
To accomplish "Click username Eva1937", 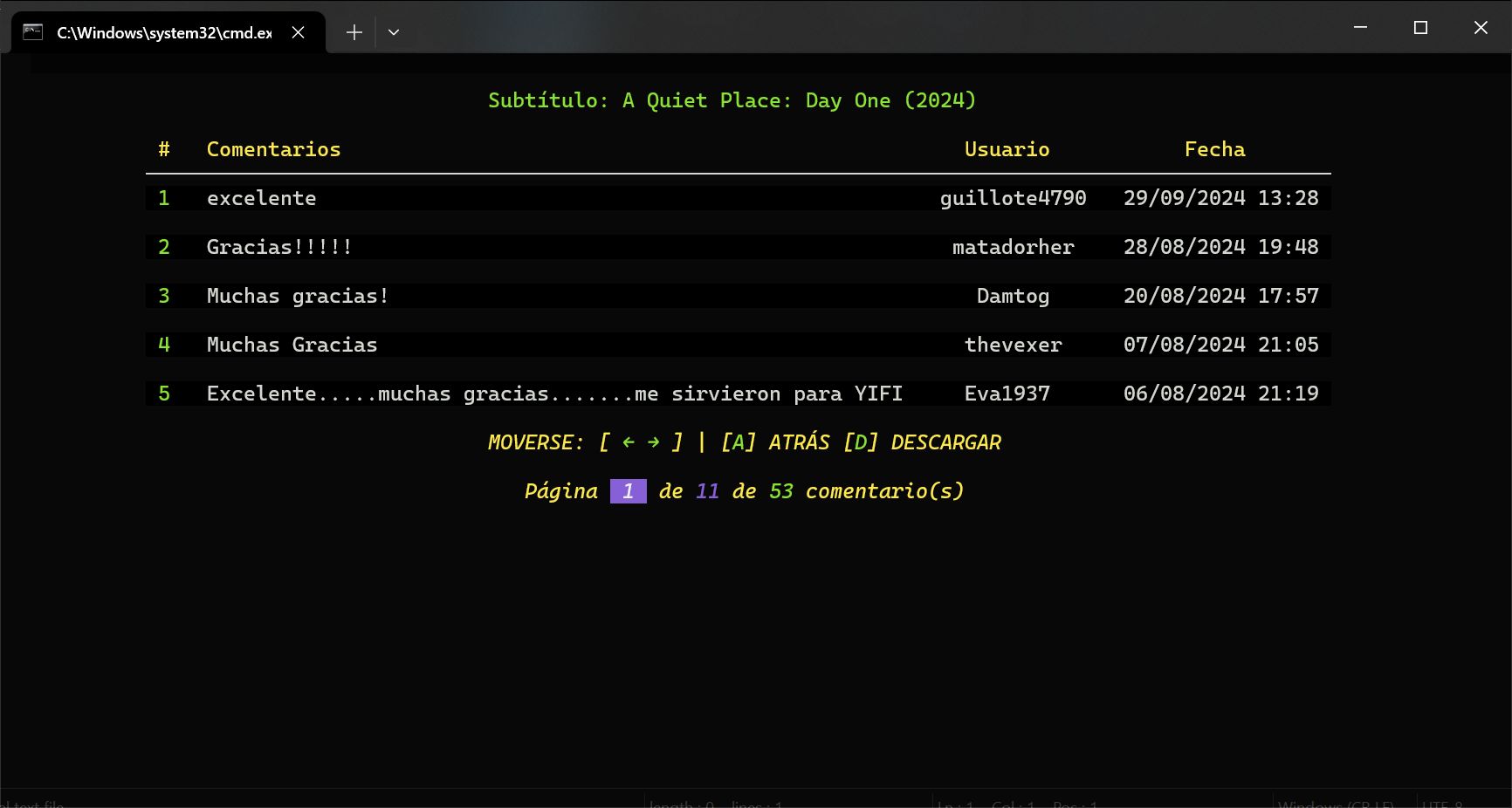I will click(1007, 394).
